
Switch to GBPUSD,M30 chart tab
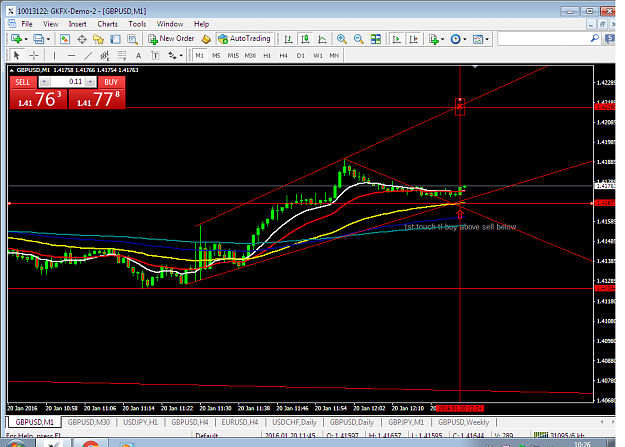click(88, 422)
